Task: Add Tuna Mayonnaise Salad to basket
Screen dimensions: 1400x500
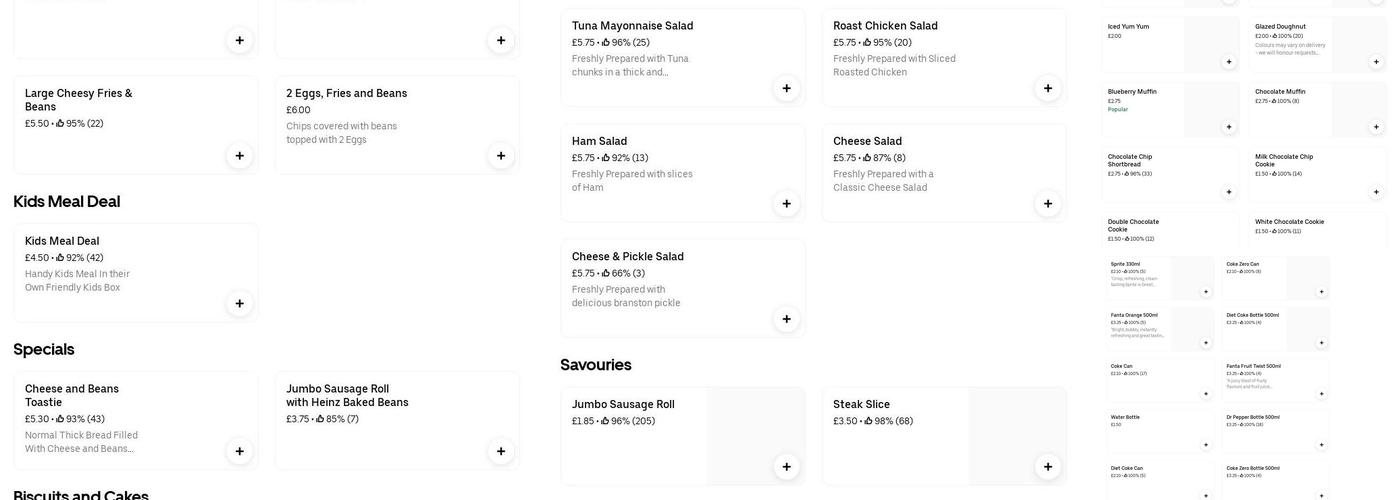Action: click(786, 88)
